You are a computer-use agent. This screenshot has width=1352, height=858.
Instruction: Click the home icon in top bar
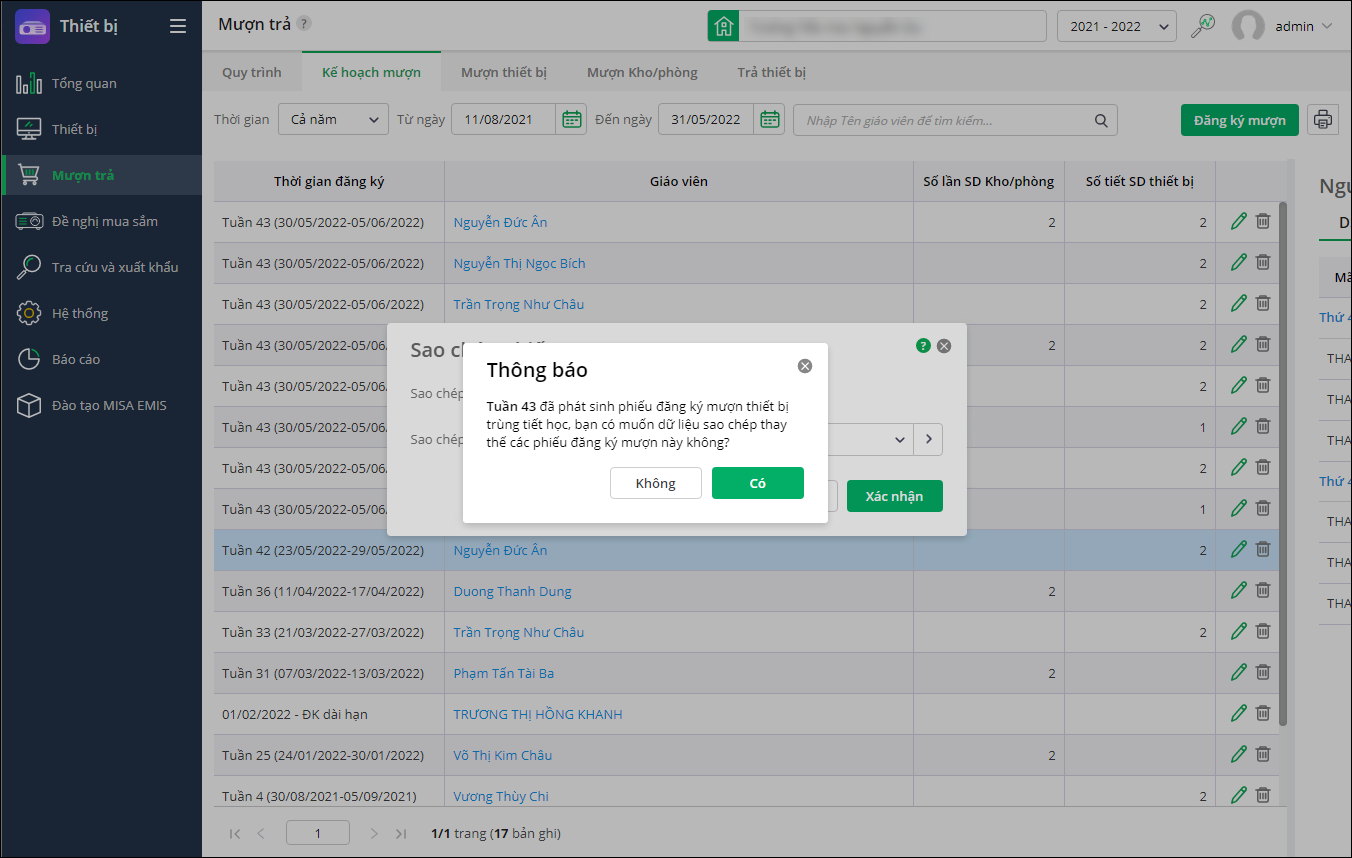(723, 27)
